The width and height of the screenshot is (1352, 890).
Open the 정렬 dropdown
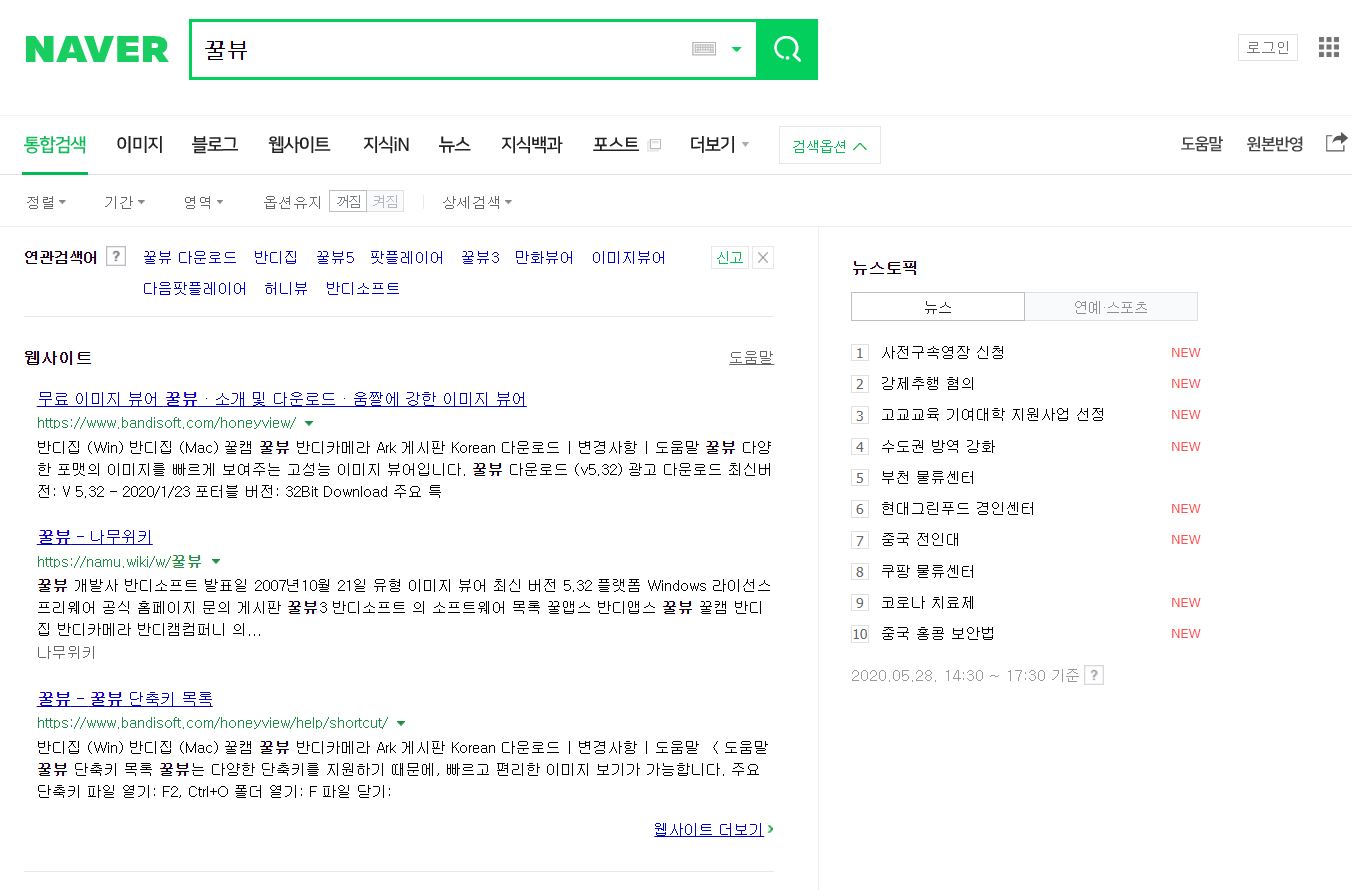(46, 202)
